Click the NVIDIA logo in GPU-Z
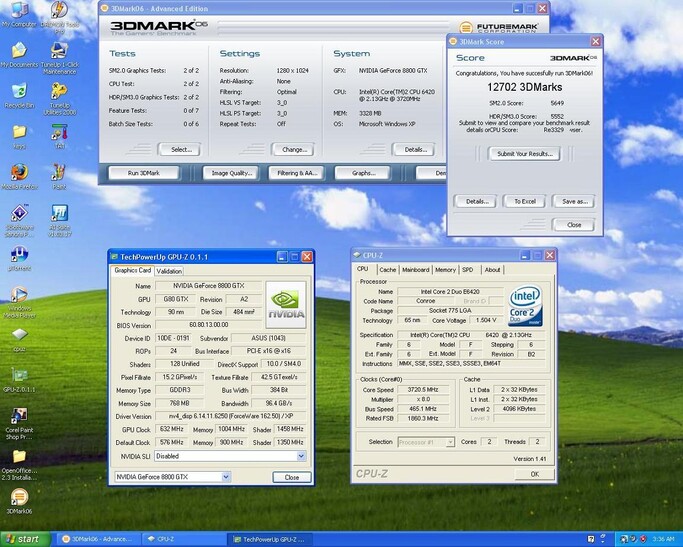 point(286,305)
